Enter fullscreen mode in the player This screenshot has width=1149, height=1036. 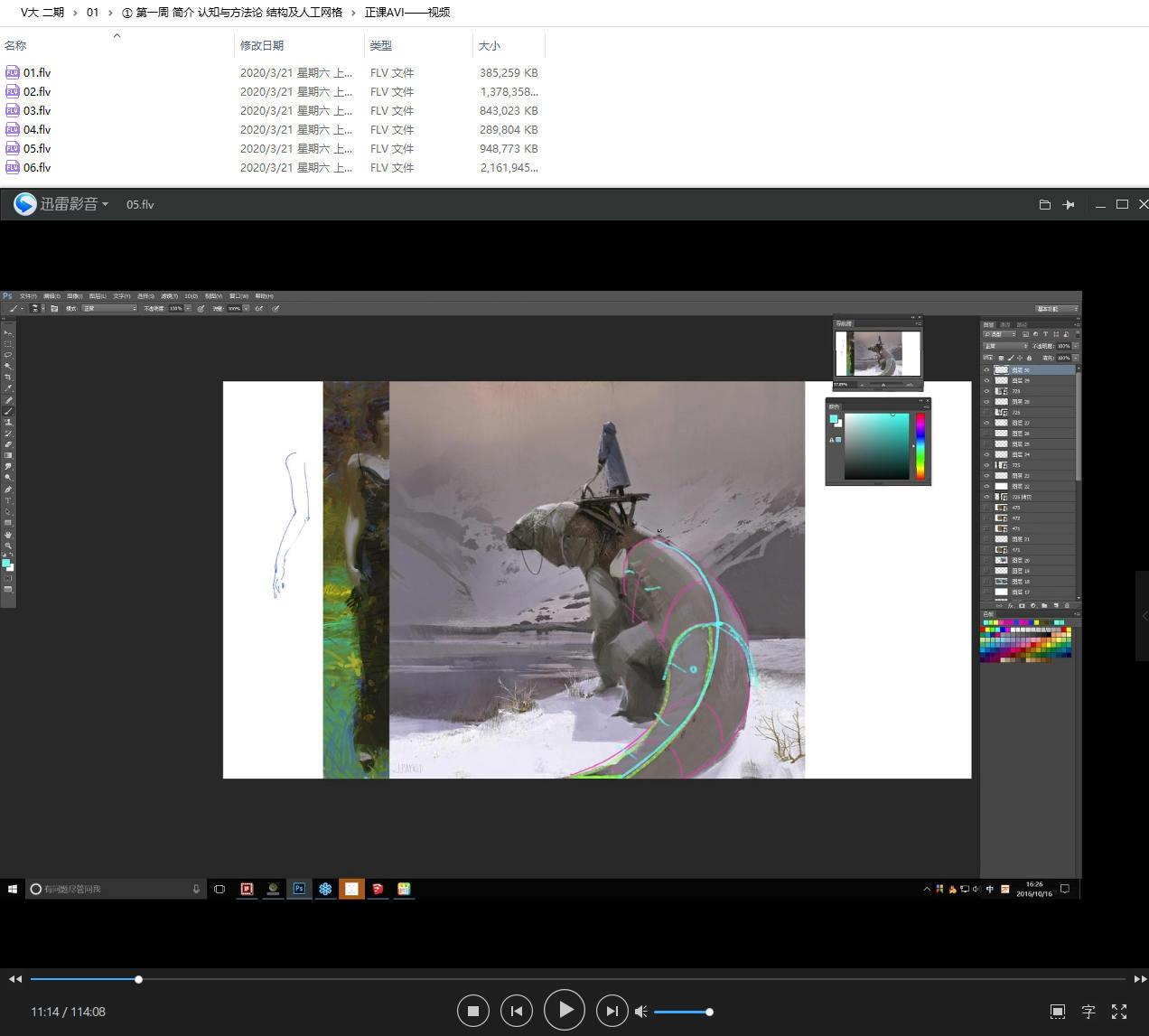[x=1119, y=1012]
